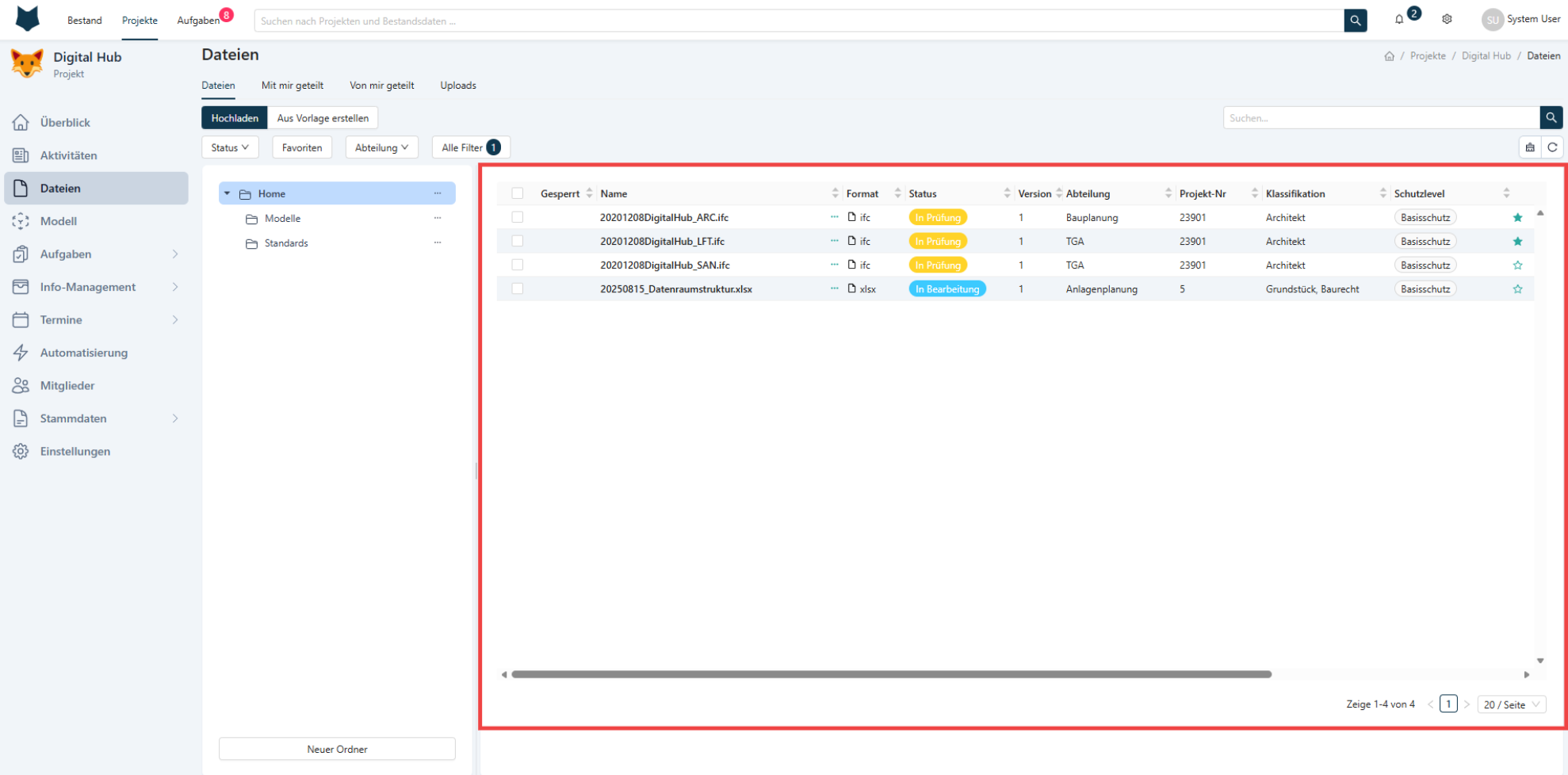Viewport: 1568px width, 775px height.
Task: Click the horizontal scrollbar right arrow
Action: pos(1527,674)
